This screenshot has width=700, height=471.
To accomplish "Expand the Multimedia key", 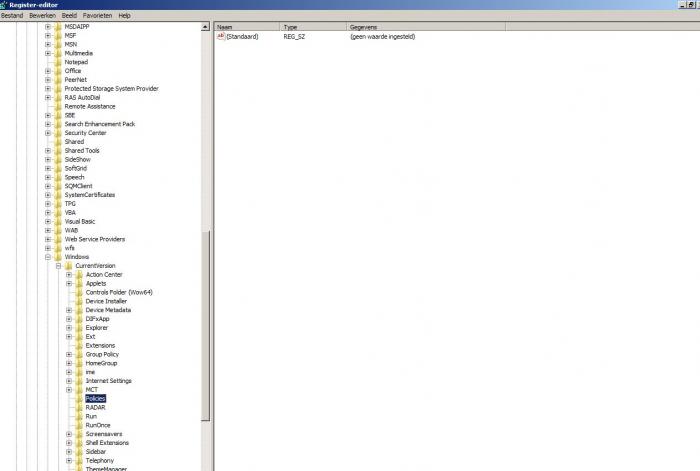I will point(48,53).
